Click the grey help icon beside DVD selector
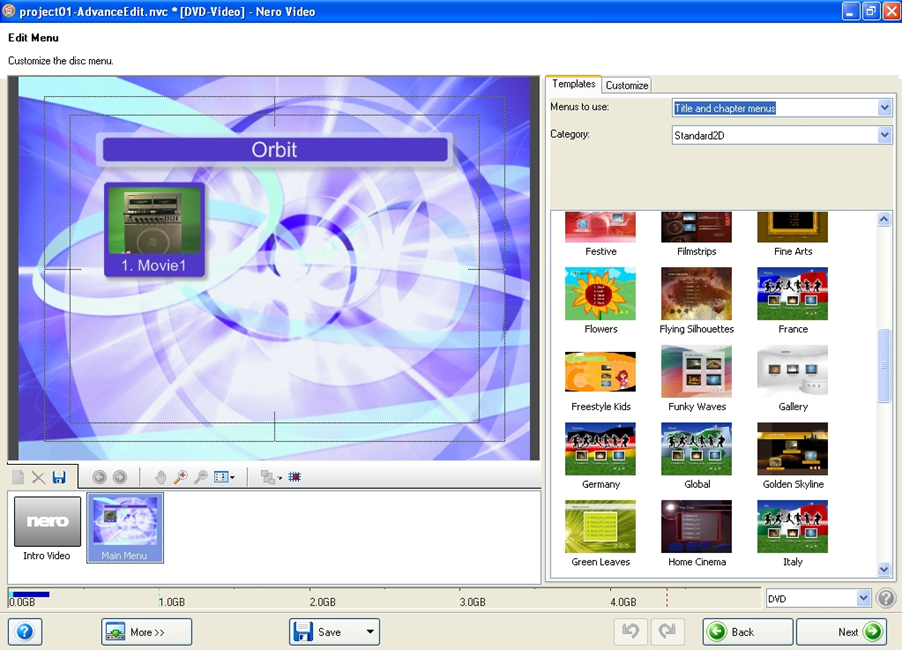This screenshot has width=902, height=650. click(886, 598)
